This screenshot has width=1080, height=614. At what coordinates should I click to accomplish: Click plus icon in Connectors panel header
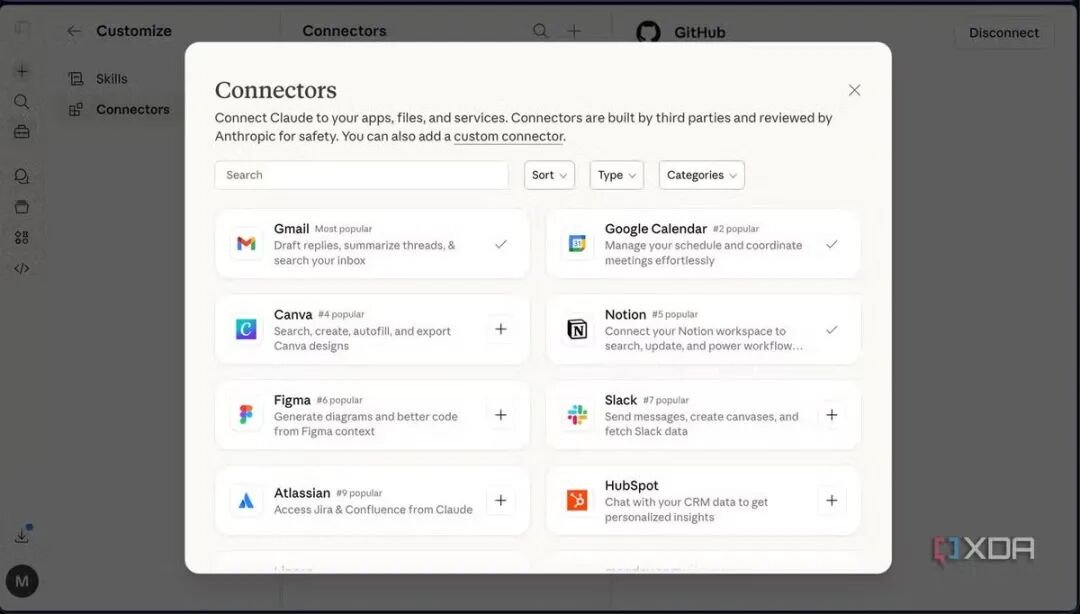pos(574,30)
